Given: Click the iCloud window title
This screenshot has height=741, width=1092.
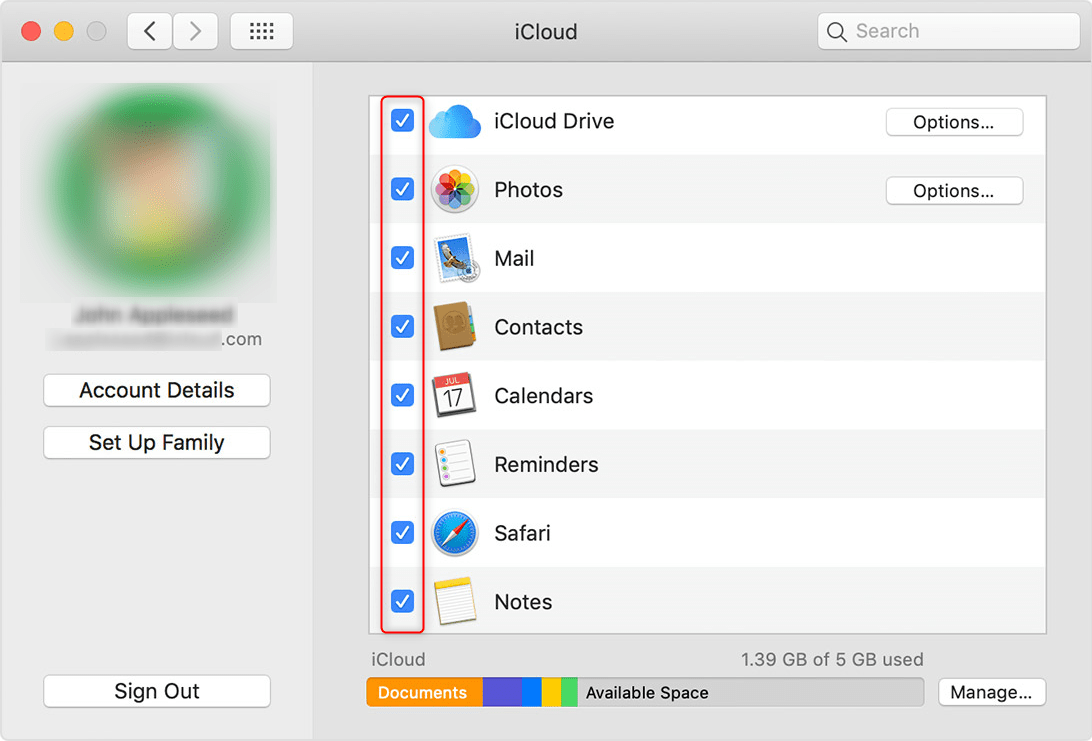Looking at the screenshot, I should coord(546,31).
